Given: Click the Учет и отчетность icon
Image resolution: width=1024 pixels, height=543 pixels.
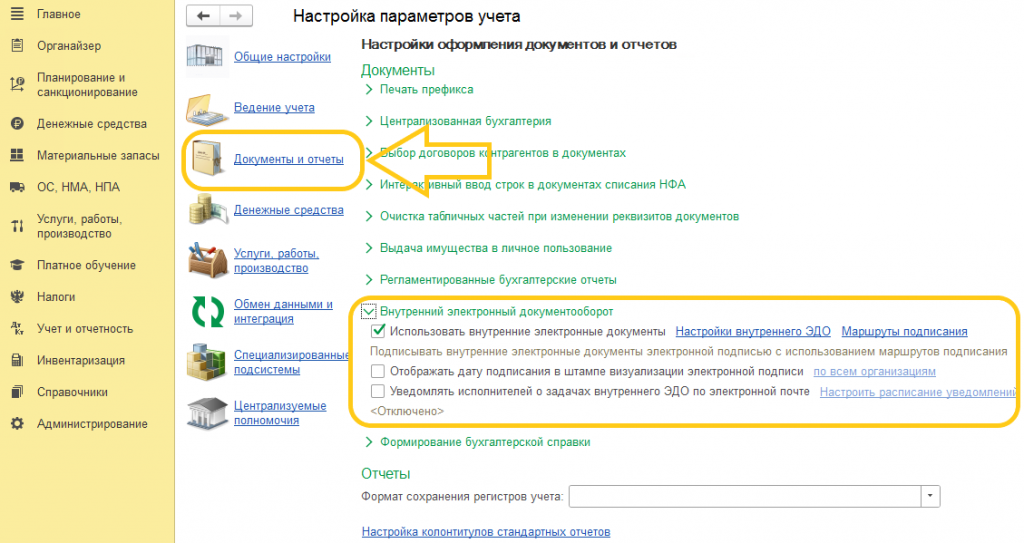Looking at the screenshot, I should [x=17, y=329].
